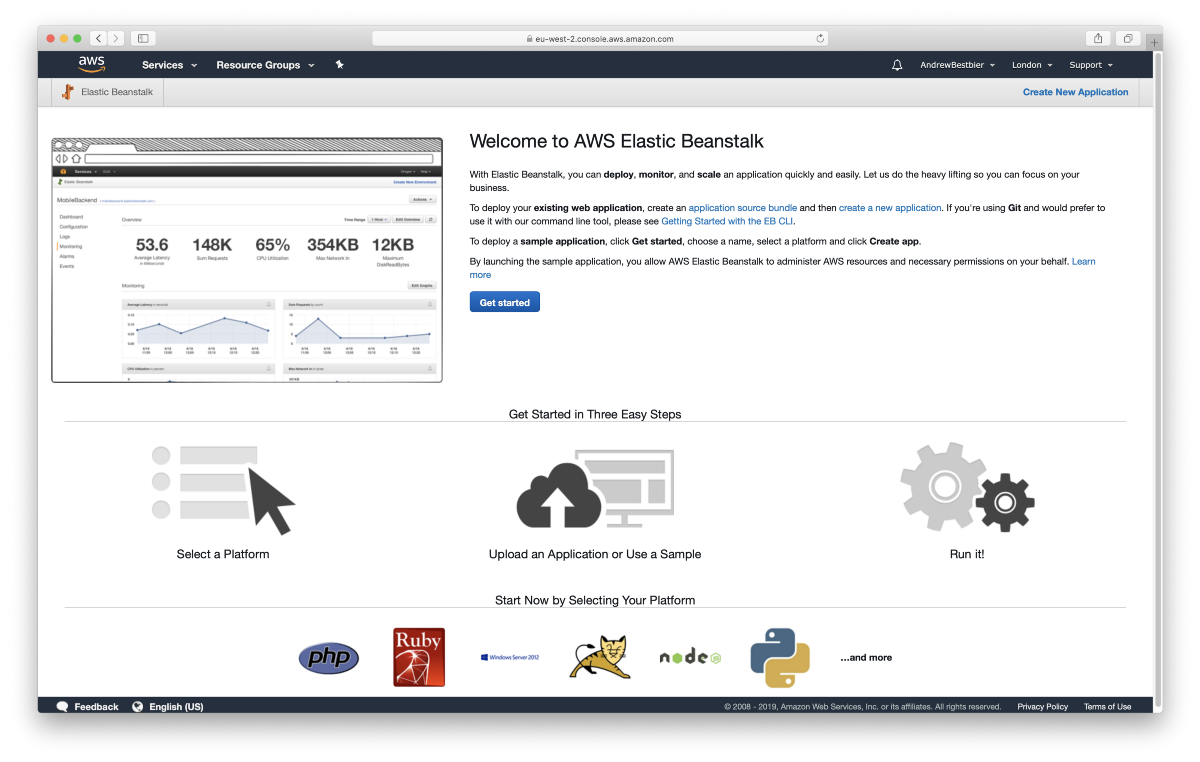Expand the Resource Groups menu
The height and width of the screenshot is (762, 1200).
coord(265,65)
